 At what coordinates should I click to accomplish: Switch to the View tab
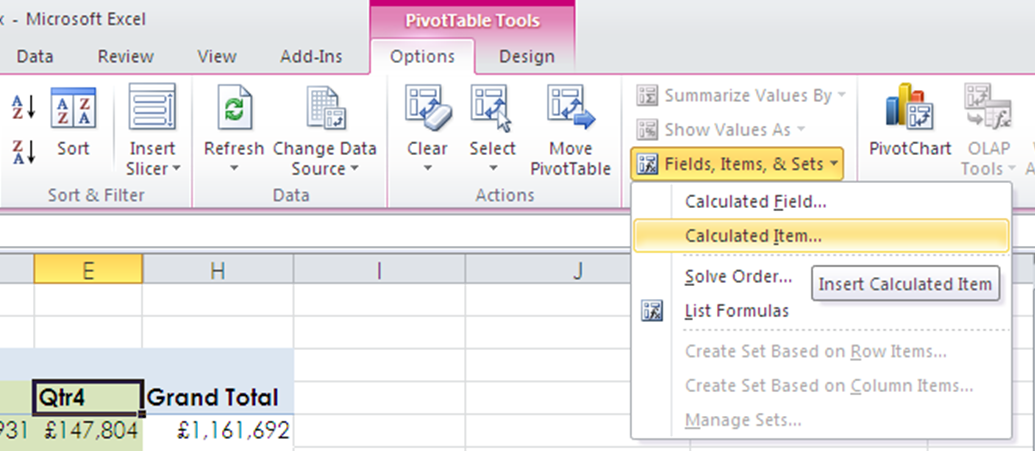tap(217, 57)
